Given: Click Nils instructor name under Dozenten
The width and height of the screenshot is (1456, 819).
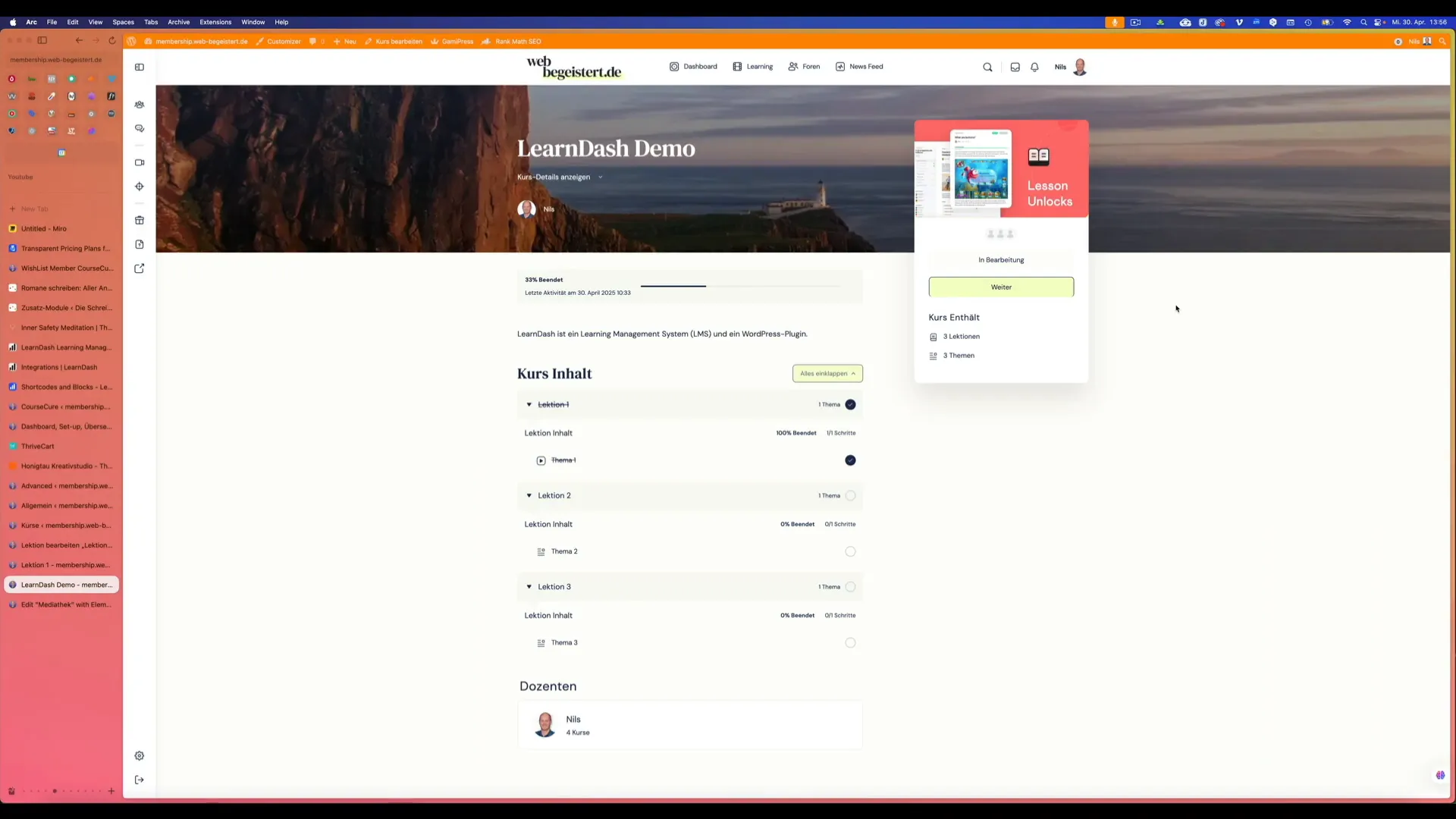Looking at the screenshot, I should (573, 719).
